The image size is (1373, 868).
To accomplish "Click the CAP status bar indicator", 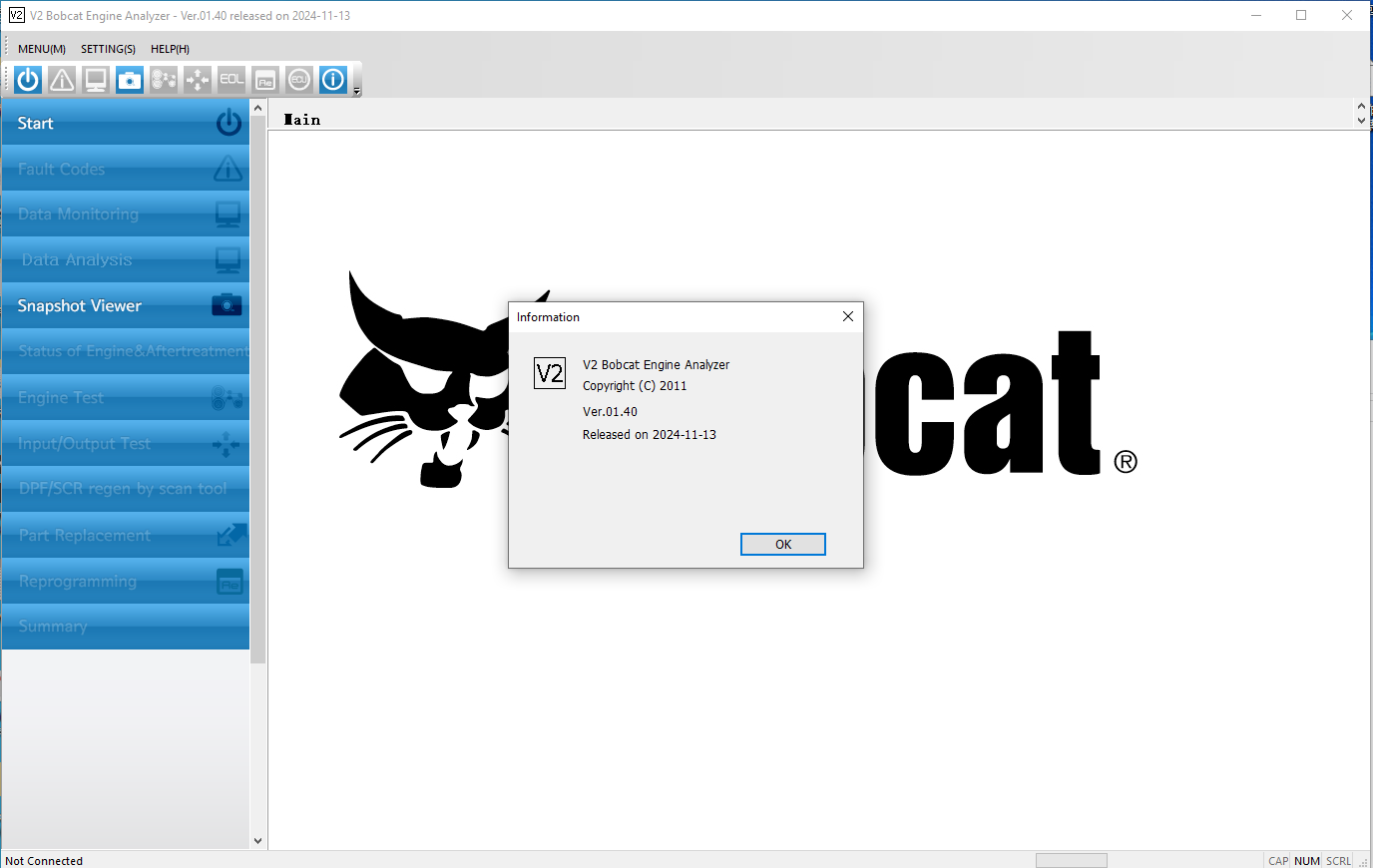I will 1278,861.
